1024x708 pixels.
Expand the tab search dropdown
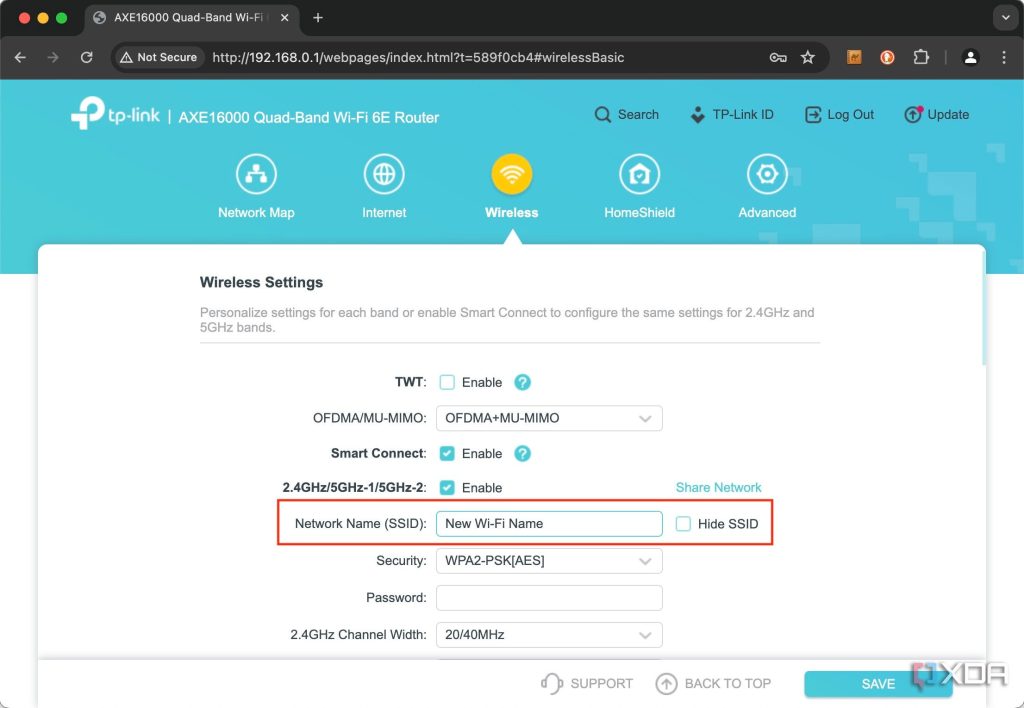1005,18
